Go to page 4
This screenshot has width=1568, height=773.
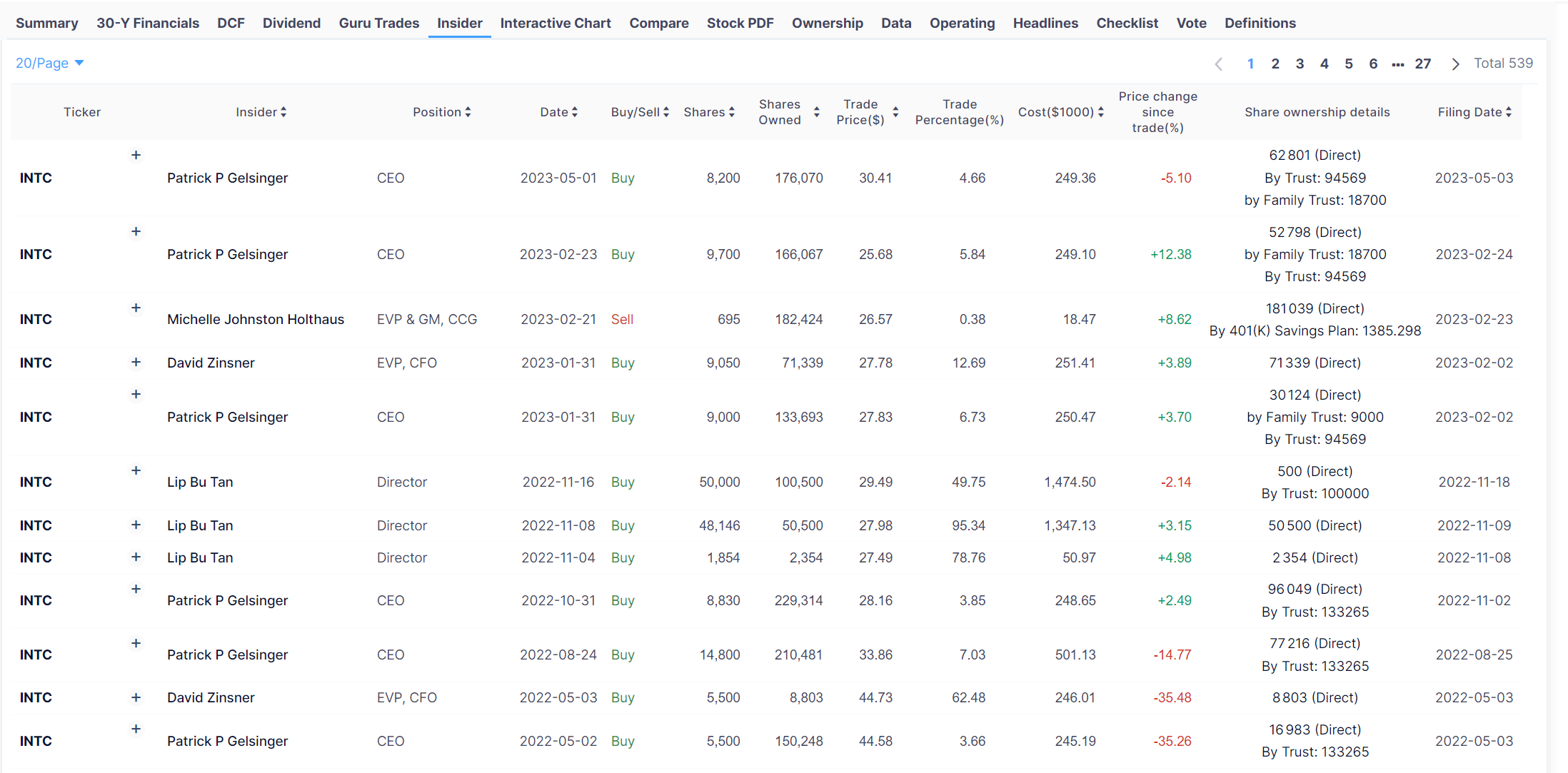point(1324,64)
